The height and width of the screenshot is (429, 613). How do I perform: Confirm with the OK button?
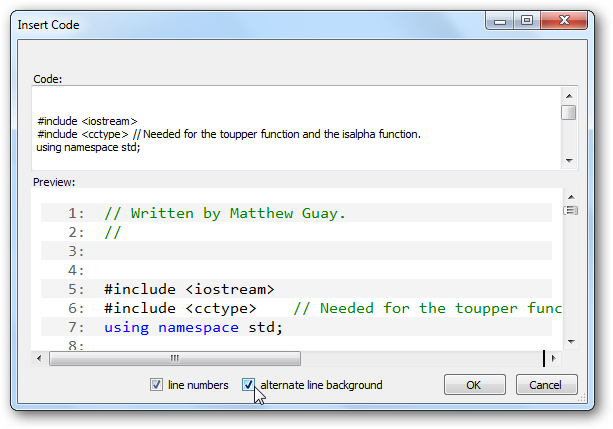[475, 385]
